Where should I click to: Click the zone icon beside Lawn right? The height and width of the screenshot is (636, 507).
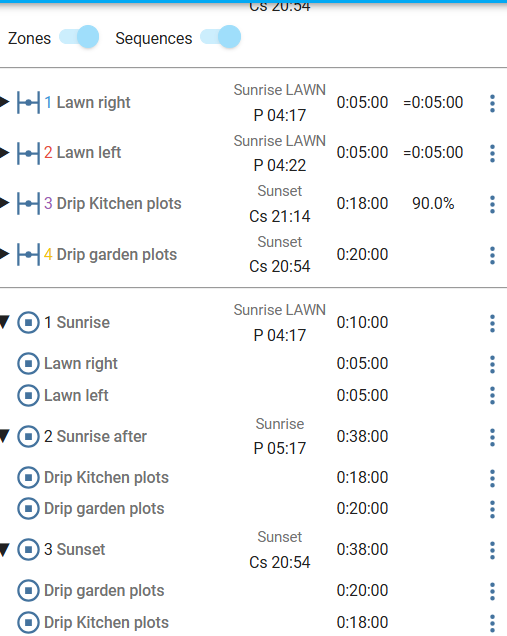[x=28, y=103]
